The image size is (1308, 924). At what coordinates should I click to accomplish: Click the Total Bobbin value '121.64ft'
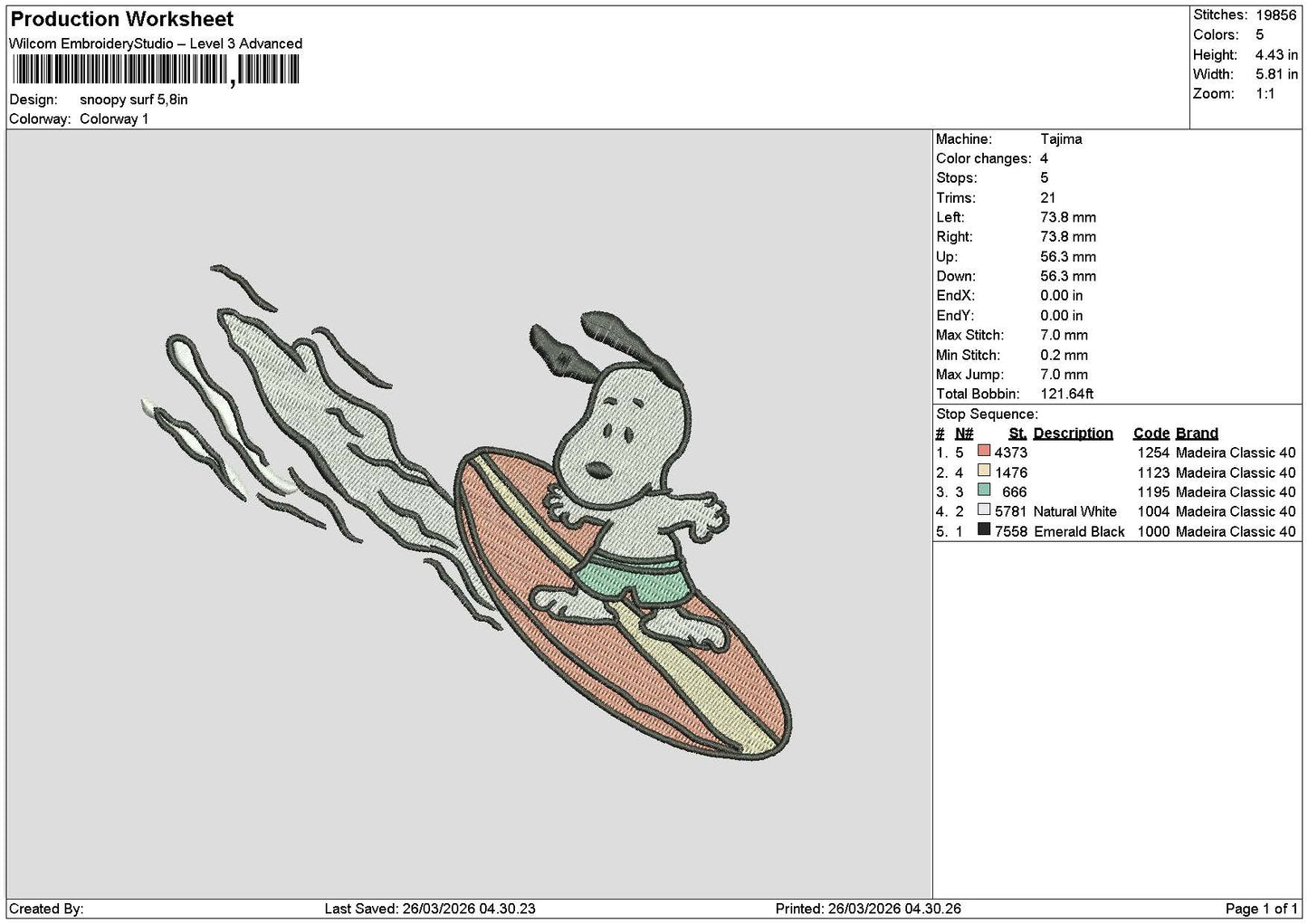[1067, 395]
